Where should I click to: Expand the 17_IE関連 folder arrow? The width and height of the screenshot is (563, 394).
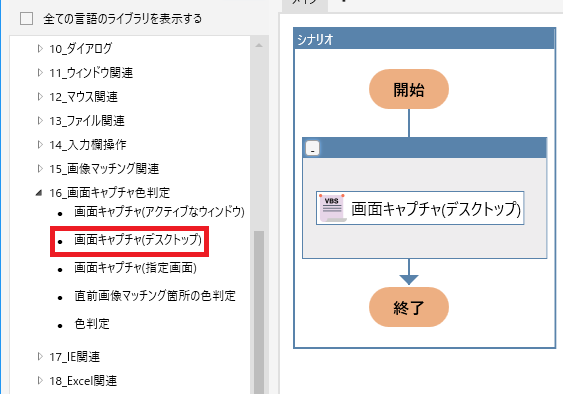click(40, 356)
